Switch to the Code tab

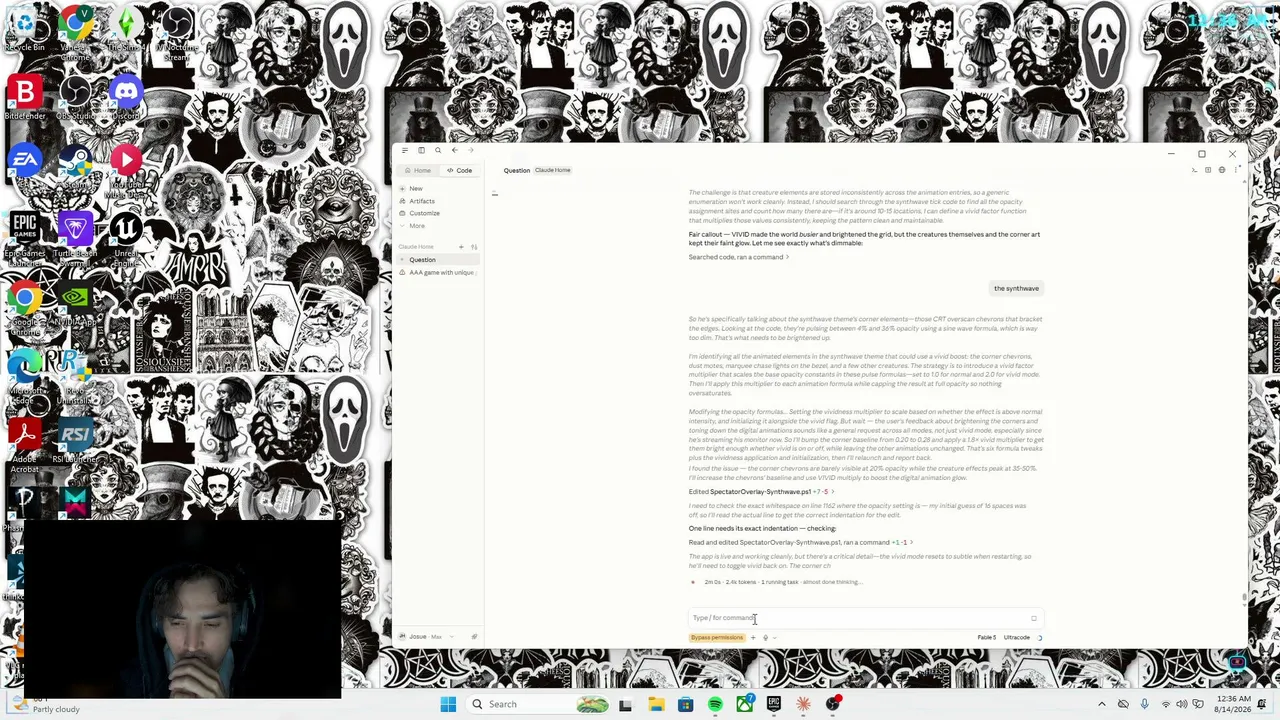tap(459, 170)
